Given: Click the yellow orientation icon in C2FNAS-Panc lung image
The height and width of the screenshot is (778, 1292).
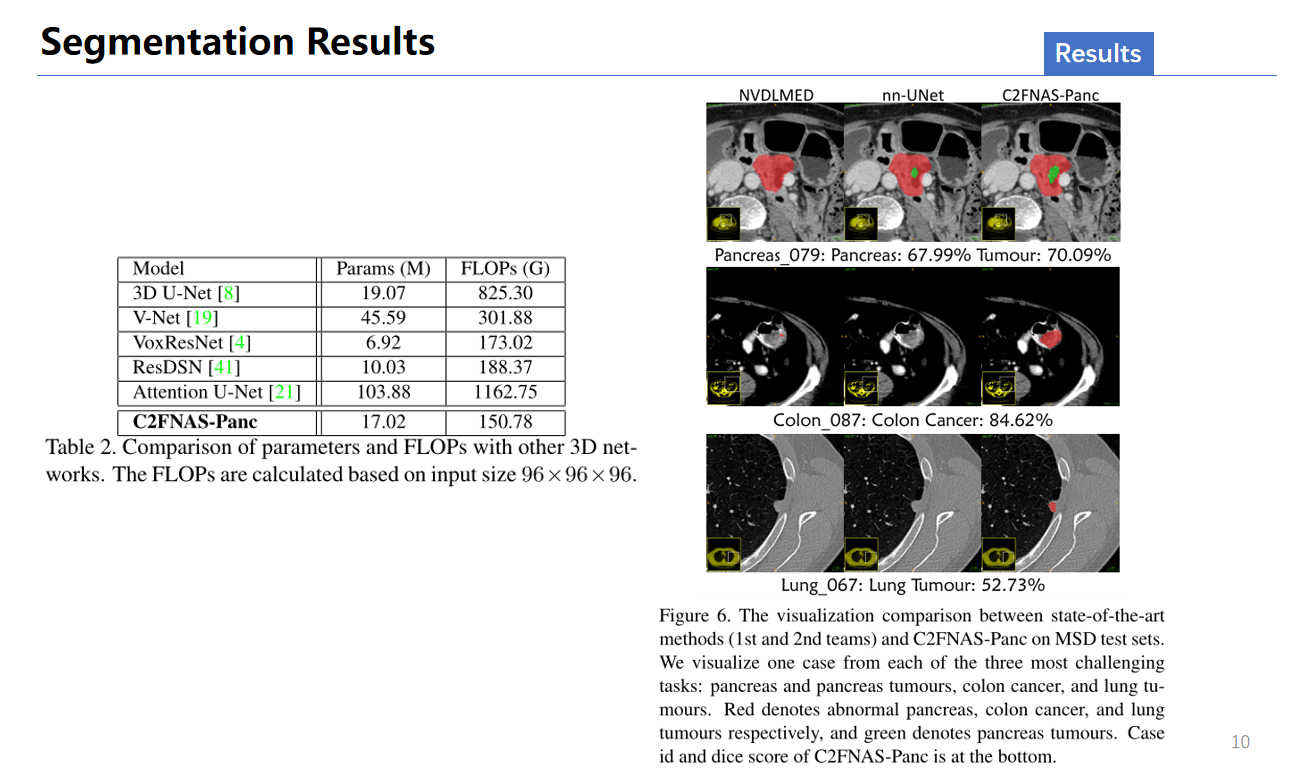Looking at the screenshot, I should tap(999, 554).
